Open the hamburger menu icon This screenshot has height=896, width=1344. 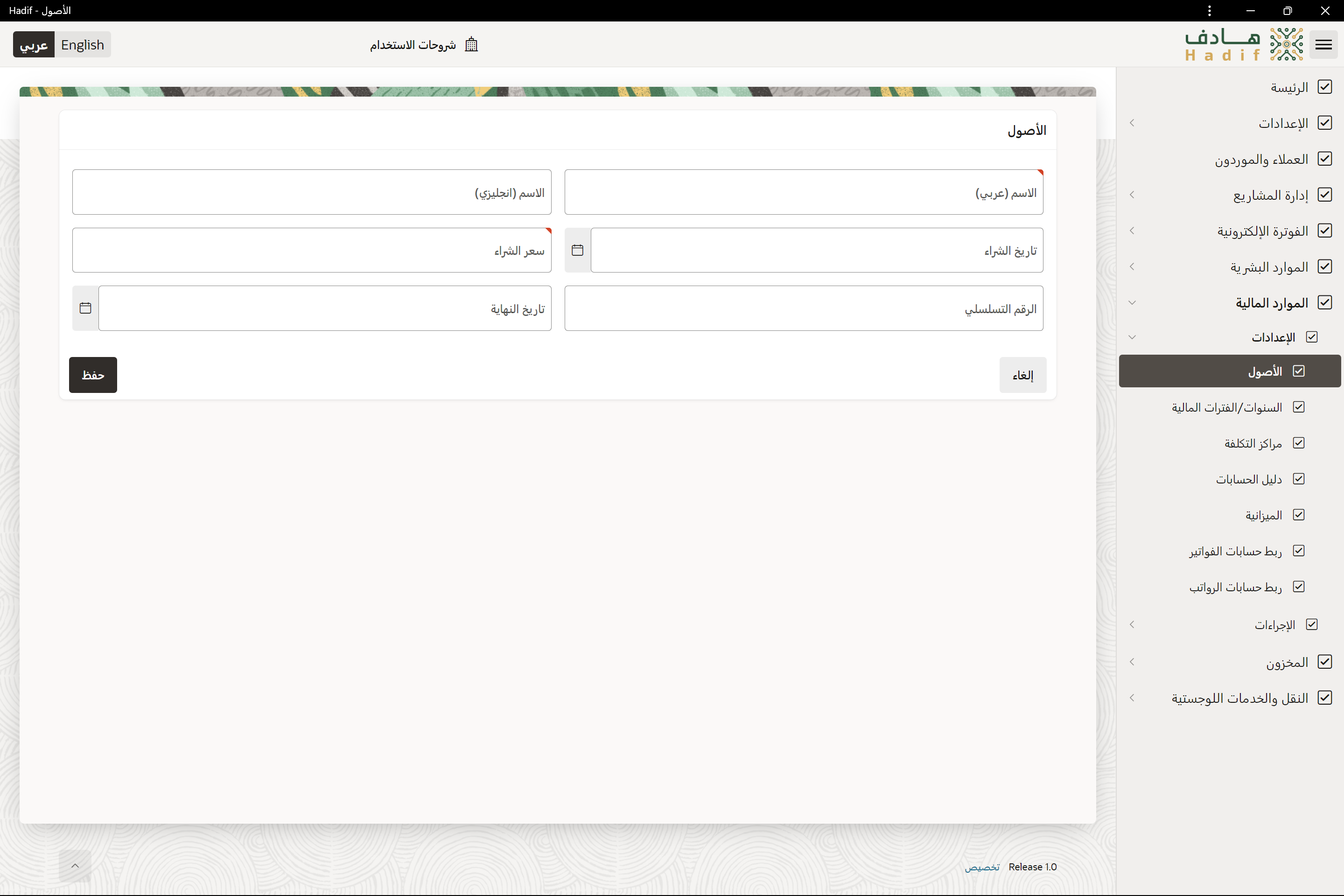pyautogui.click(x=1323, y=44)
